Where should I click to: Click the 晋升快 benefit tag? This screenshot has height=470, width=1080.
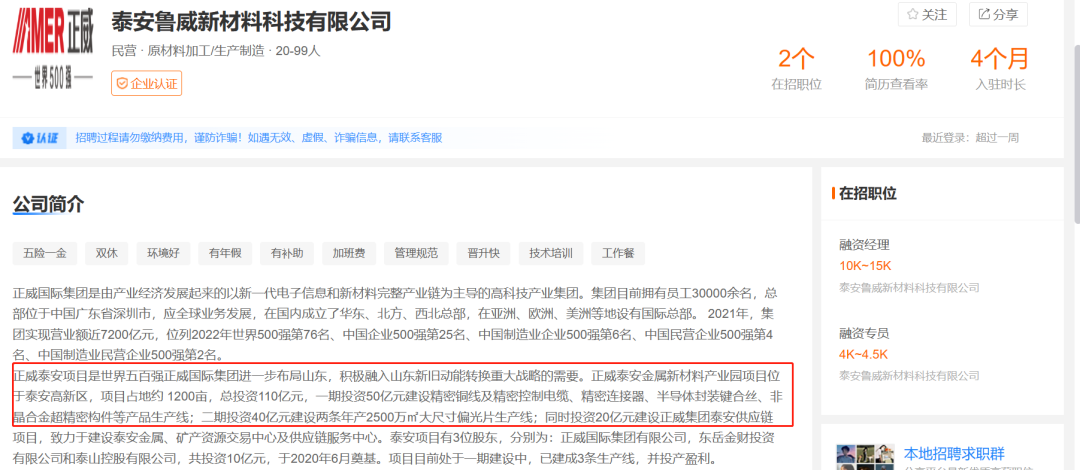point(484,253)
